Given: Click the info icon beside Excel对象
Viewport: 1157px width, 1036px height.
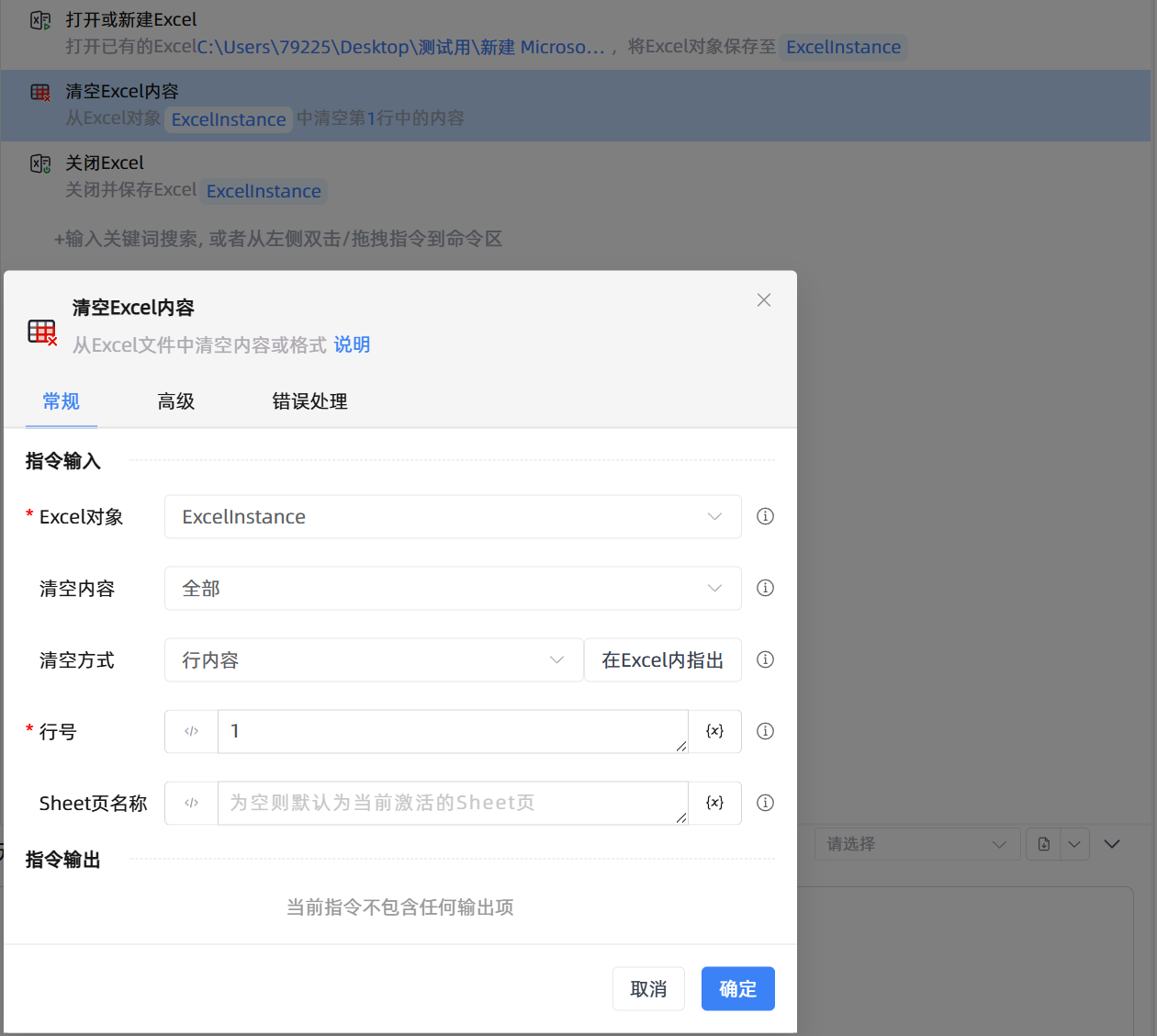Looking at the screenshot, I should pyautogui.click(x=765, y=516).
